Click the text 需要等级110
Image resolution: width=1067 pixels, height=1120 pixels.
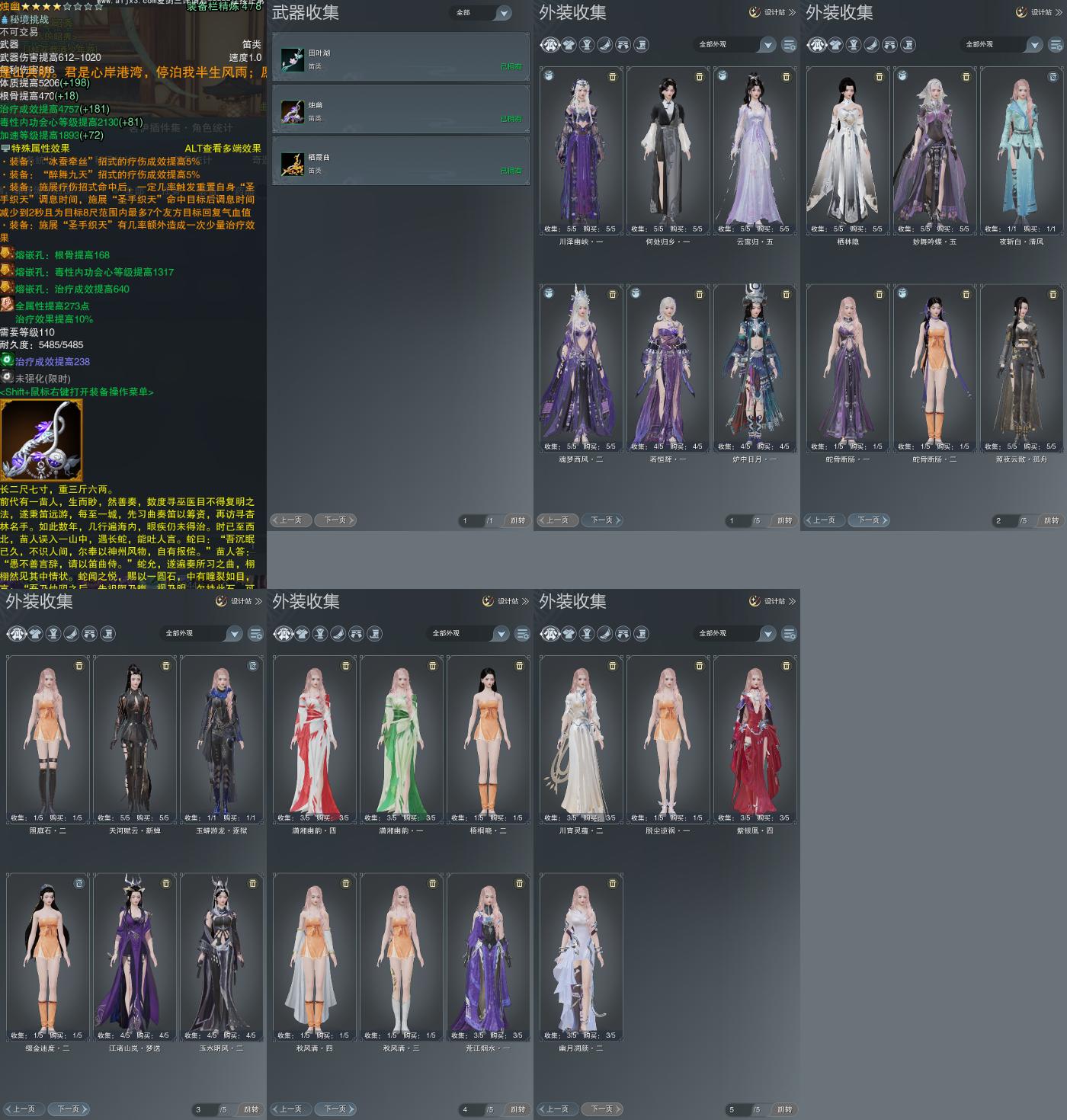click(27, 332)
